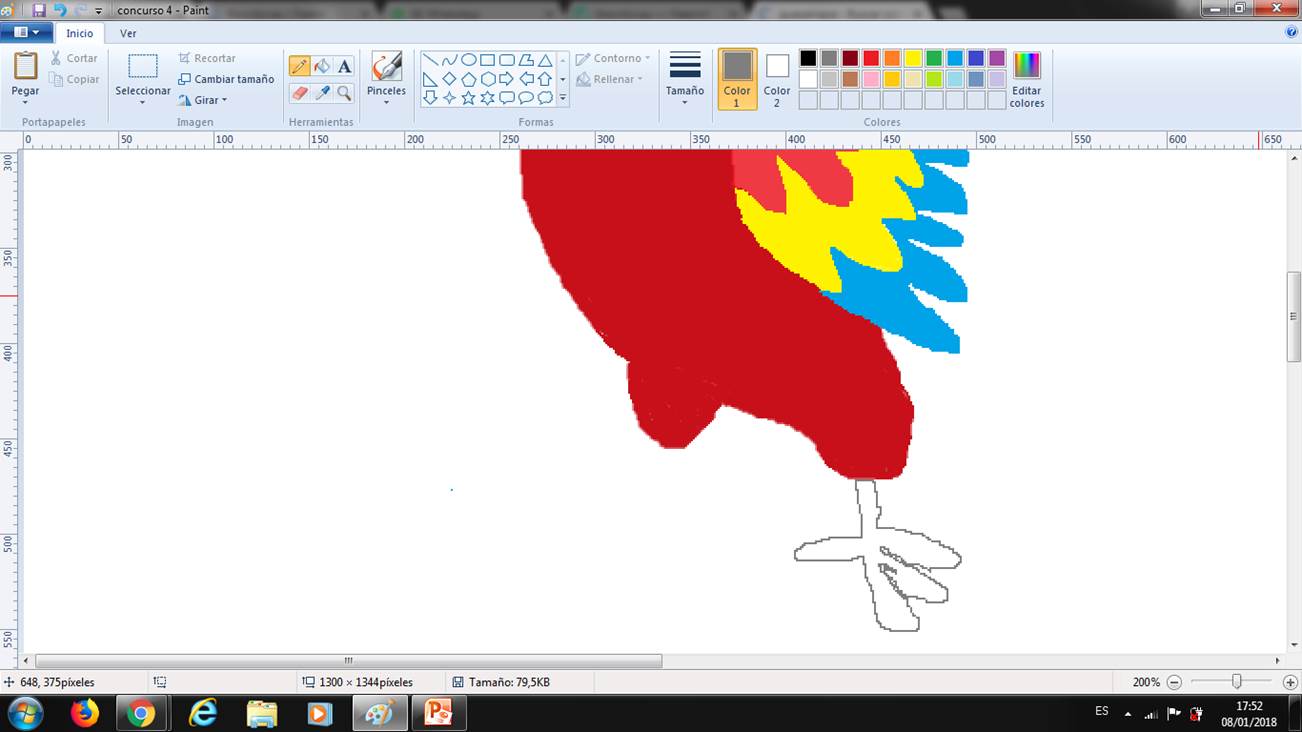Image resolution: width=1302 pixels, height=732 pixels.
Task: Click the zoom in plus button
Action: coord(1290,682)
